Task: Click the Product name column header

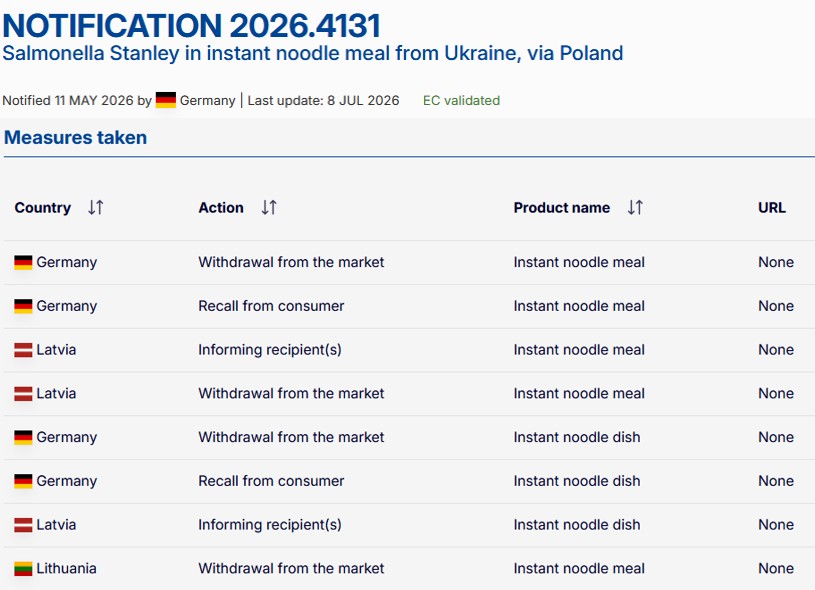Action: (562, 207)
